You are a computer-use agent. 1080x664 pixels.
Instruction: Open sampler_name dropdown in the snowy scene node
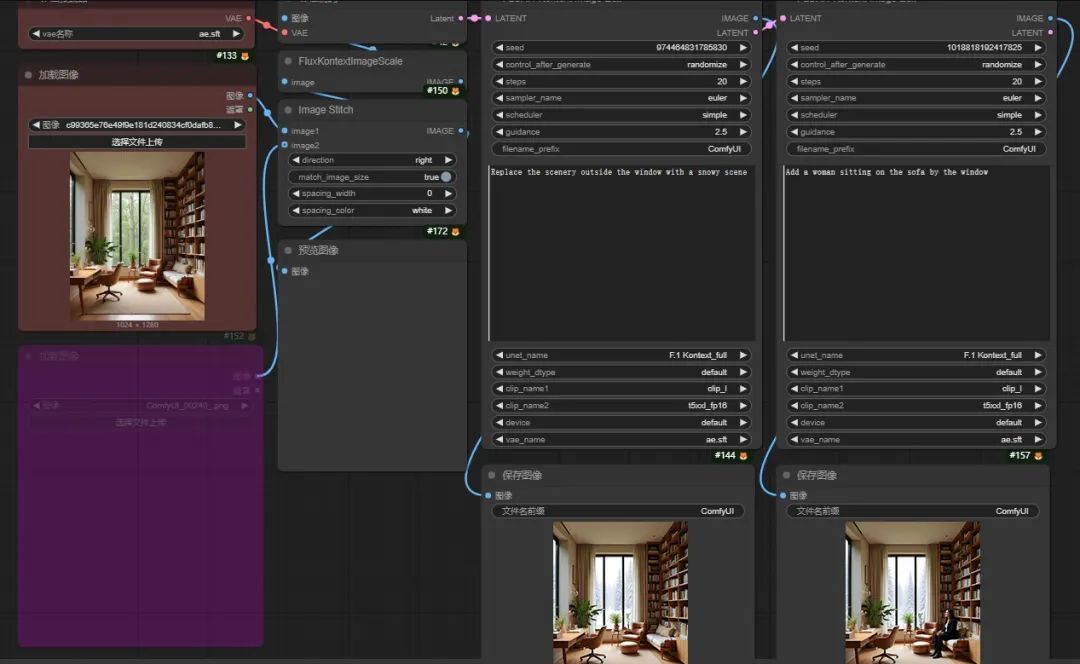(621, 98)
